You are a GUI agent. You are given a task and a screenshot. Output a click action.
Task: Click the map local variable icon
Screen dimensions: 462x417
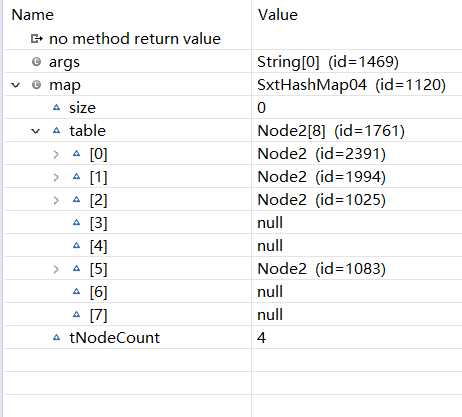click(x=36, y=85)
